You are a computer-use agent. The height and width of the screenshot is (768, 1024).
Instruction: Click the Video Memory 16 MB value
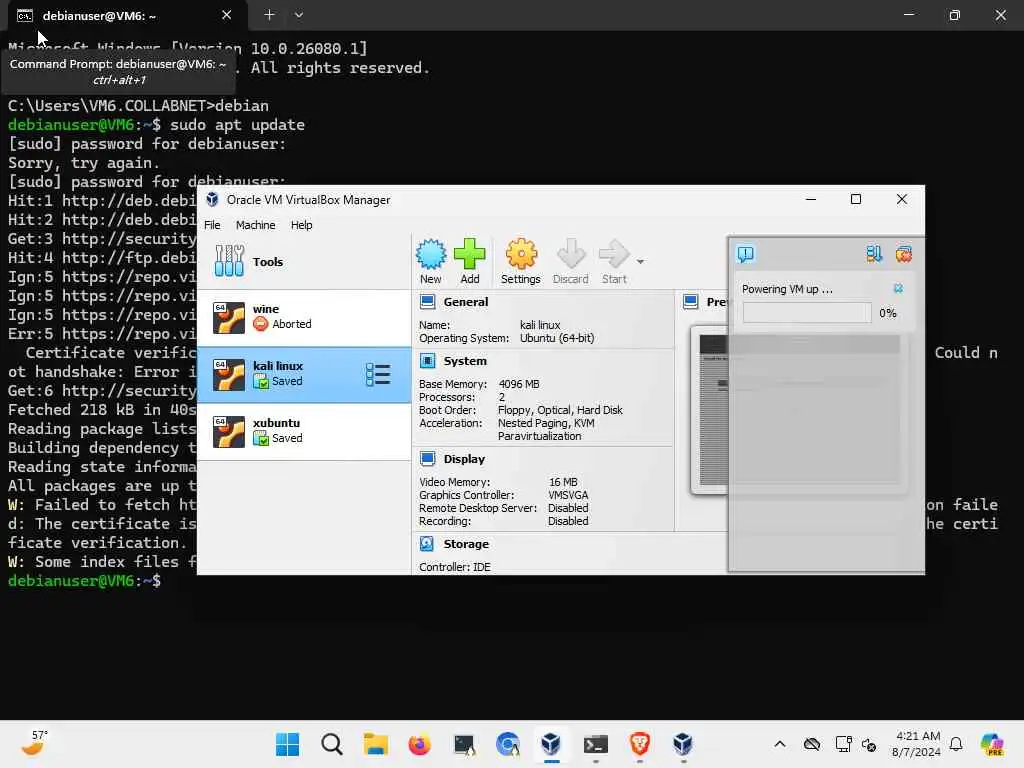(x=563, y=482)
